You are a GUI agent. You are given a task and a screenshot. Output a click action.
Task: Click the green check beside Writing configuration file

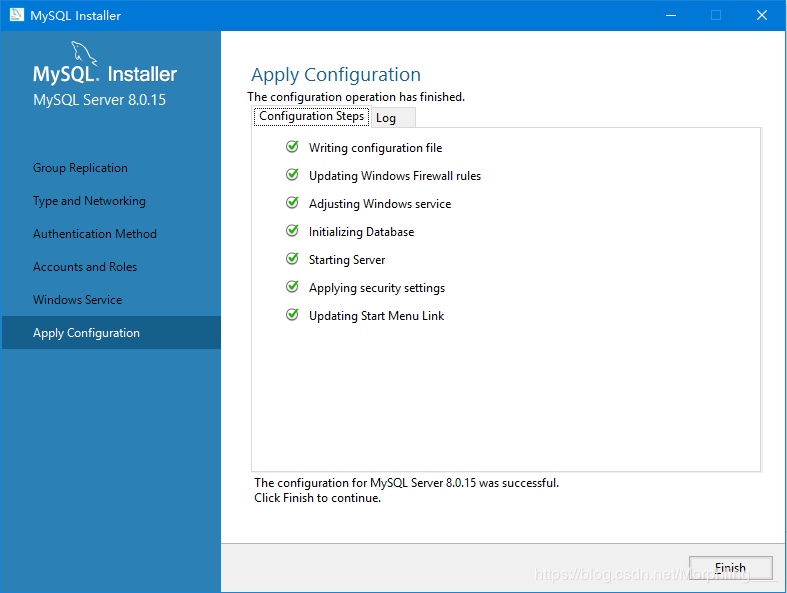pyautogui.click(x=292, y=147)
